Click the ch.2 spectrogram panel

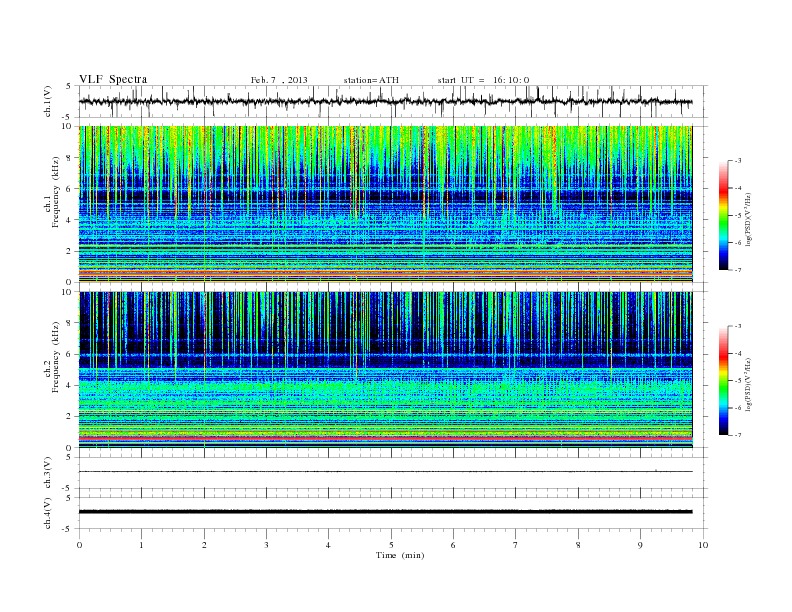tap(385, 370)
